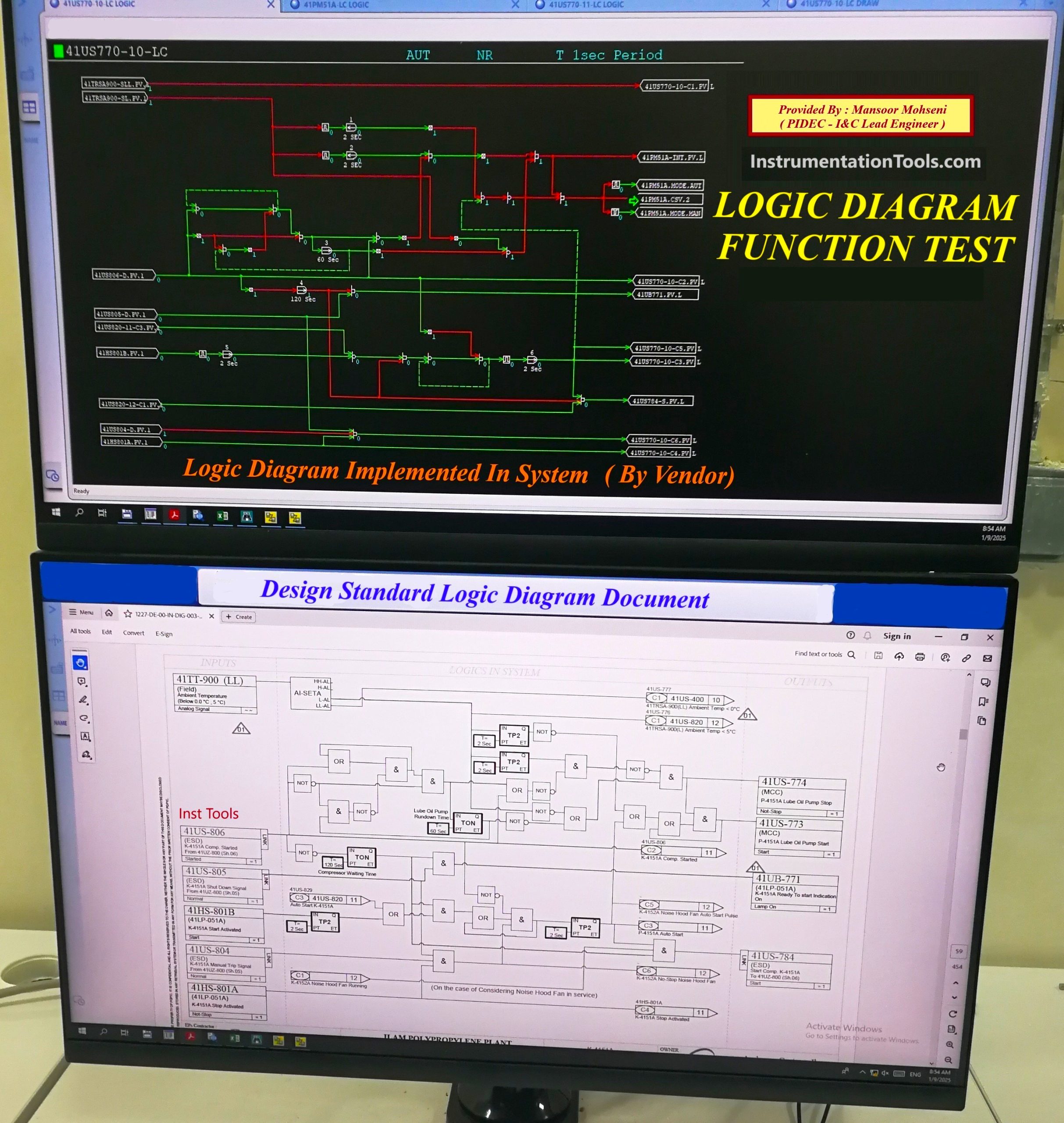Click the Create button in Acrobat
1064x1123 pixels.
(x=239, y=616)
